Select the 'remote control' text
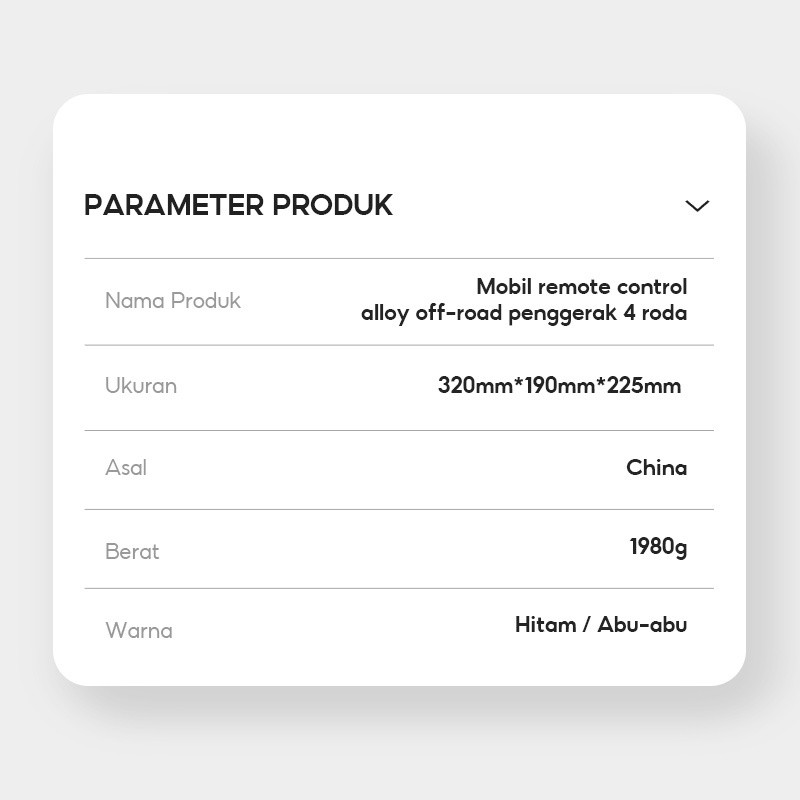 coord(612,287)
